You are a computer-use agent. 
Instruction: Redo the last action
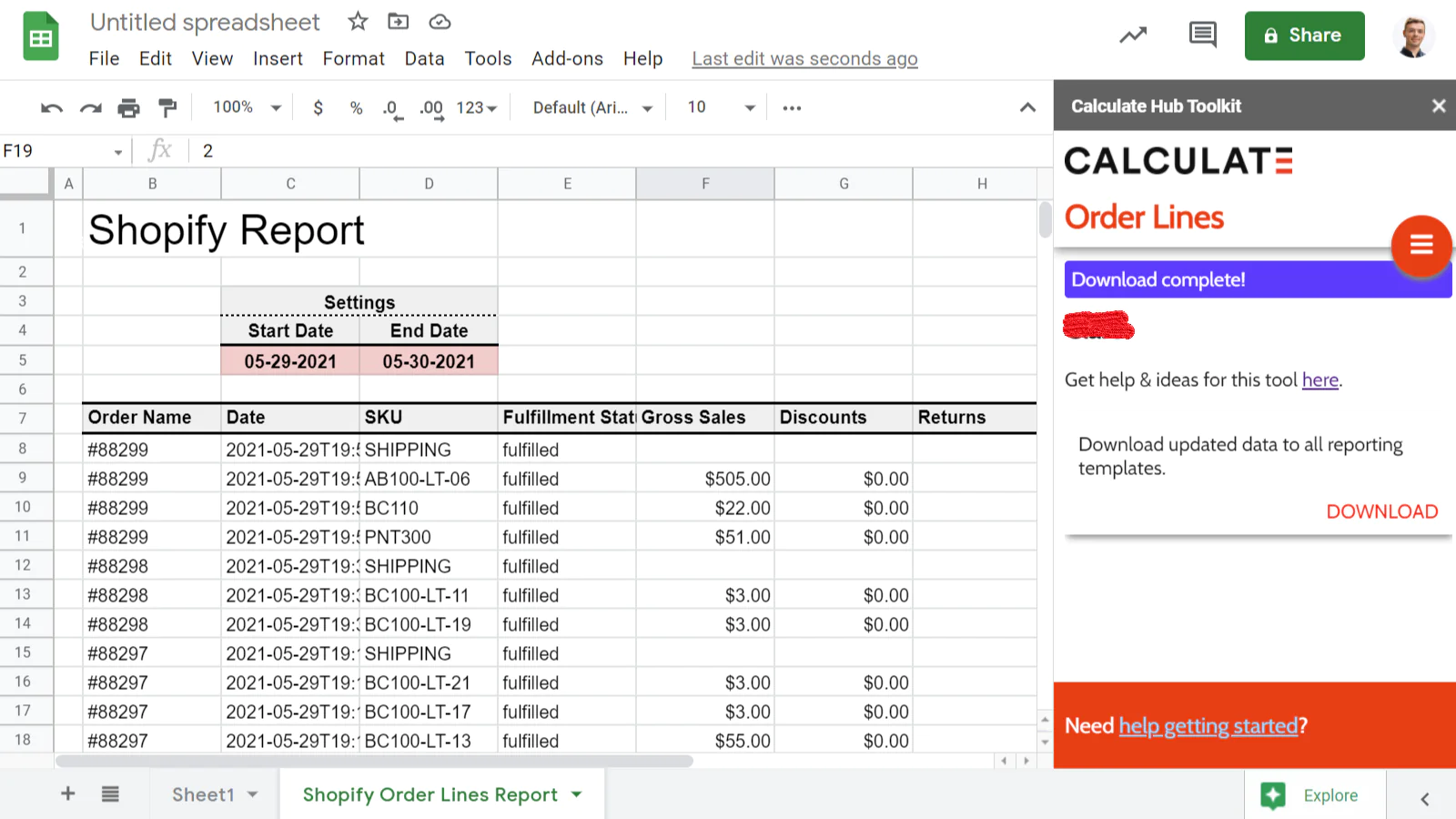click(x=90, y=108)
